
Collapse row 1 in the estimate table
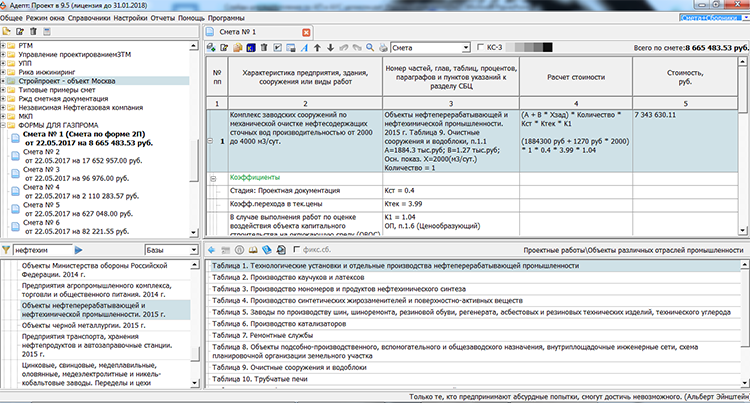point(210,141)
